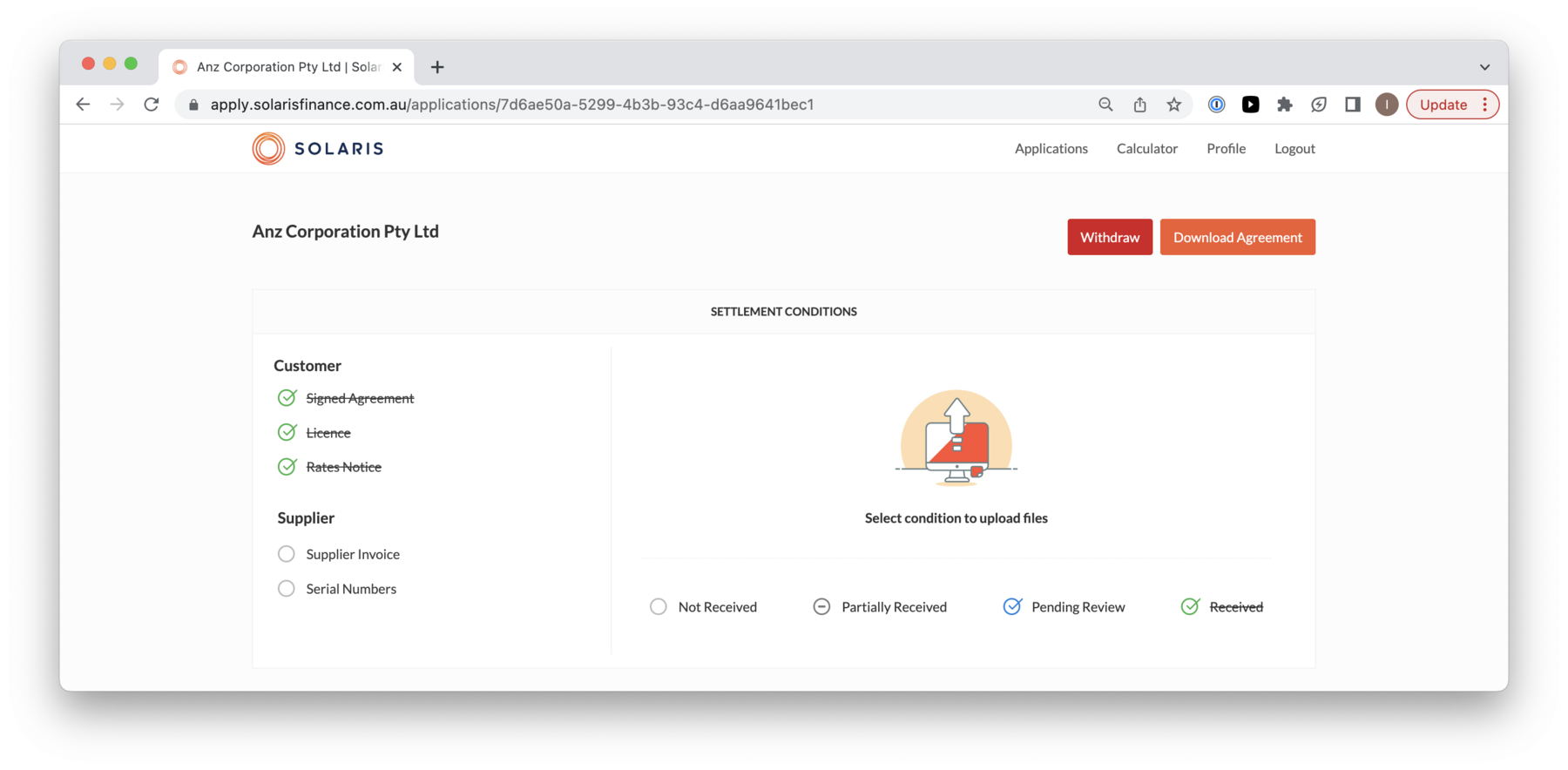The width and height of the screenshot is (1568, 770).
Task: Click the browser forward arrow
Action: coord(117,105)
